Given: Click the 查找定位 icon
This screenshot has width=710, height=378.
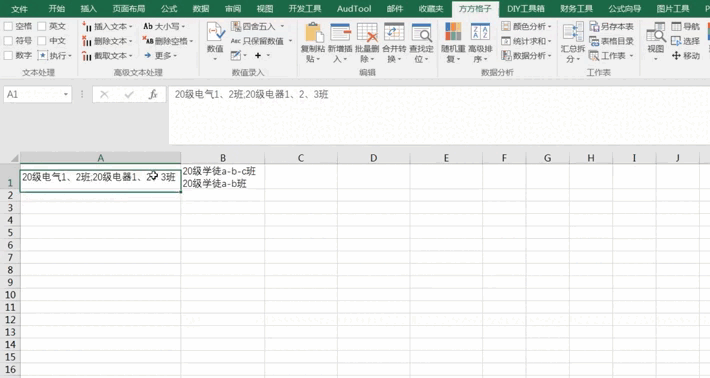Looking at the screenshot, I should click(x=422, y=33).
